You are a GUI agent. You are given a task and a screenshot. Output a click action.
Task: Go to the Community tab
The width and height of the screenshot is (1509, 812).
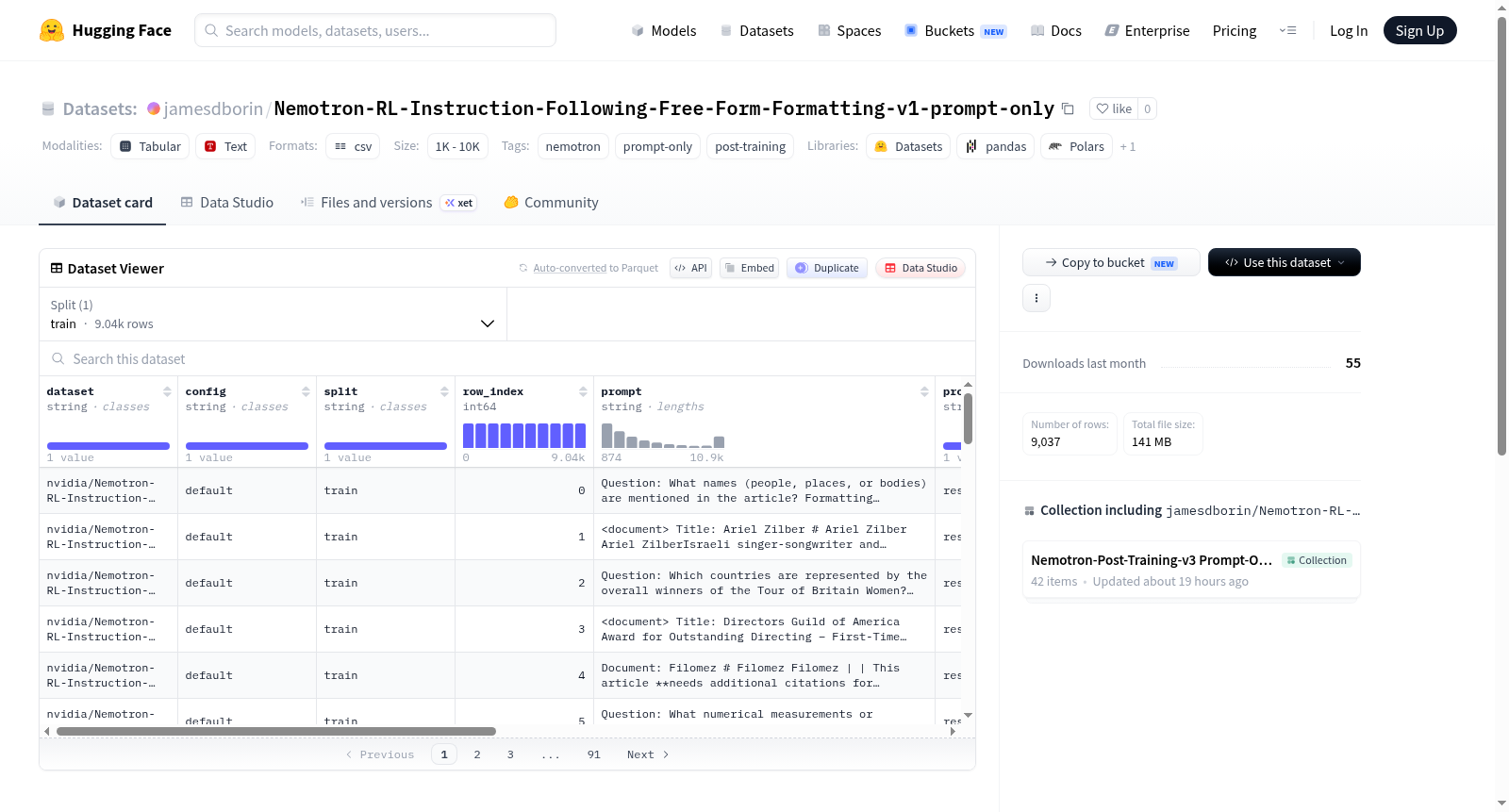click(552, 203)
